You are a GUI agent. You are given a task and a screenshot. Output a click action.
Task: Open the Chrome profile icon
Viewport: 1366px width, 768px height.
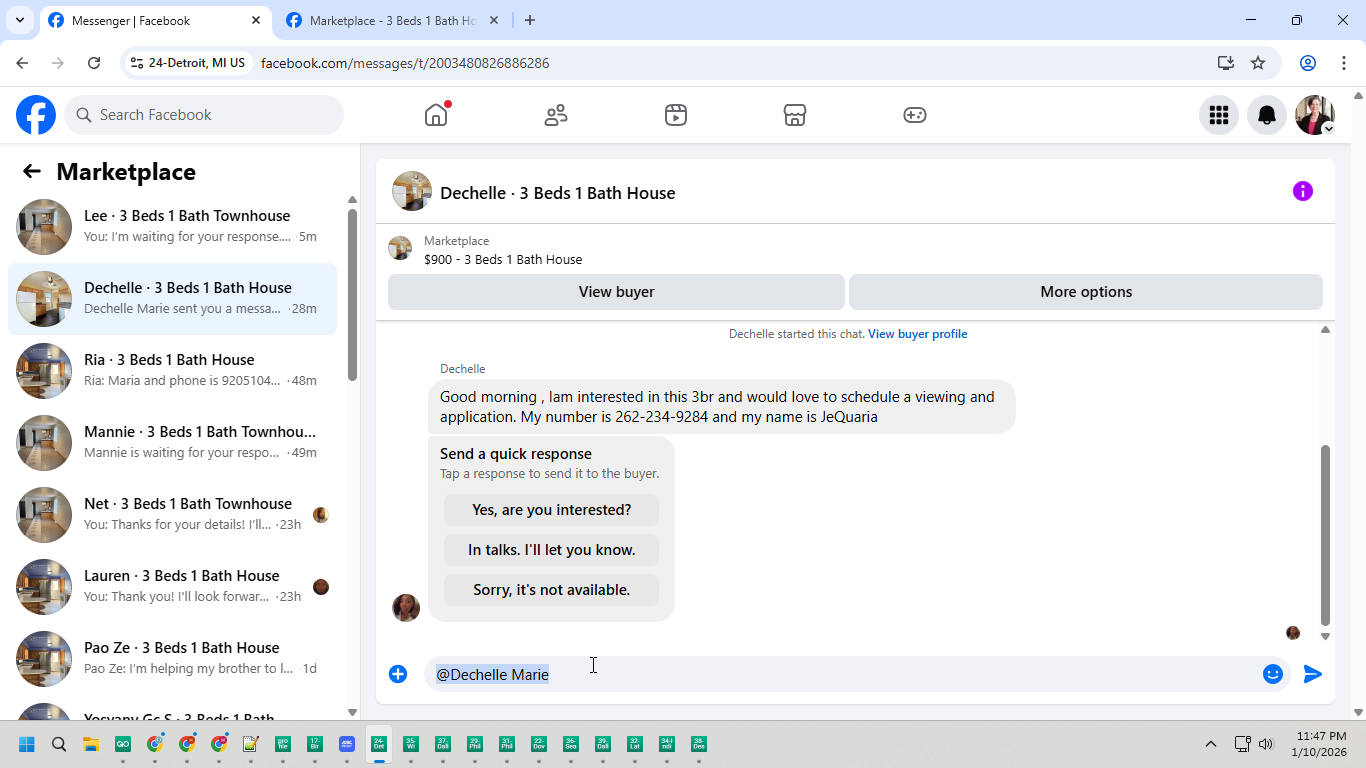1308,63
